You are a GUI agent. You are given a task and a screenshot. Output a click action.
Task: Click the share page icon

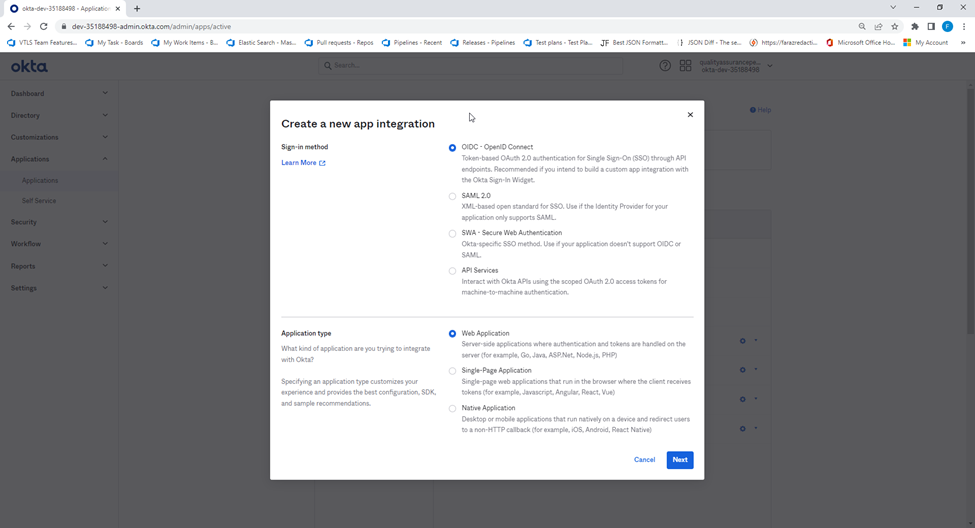click(x=878, y=26)
